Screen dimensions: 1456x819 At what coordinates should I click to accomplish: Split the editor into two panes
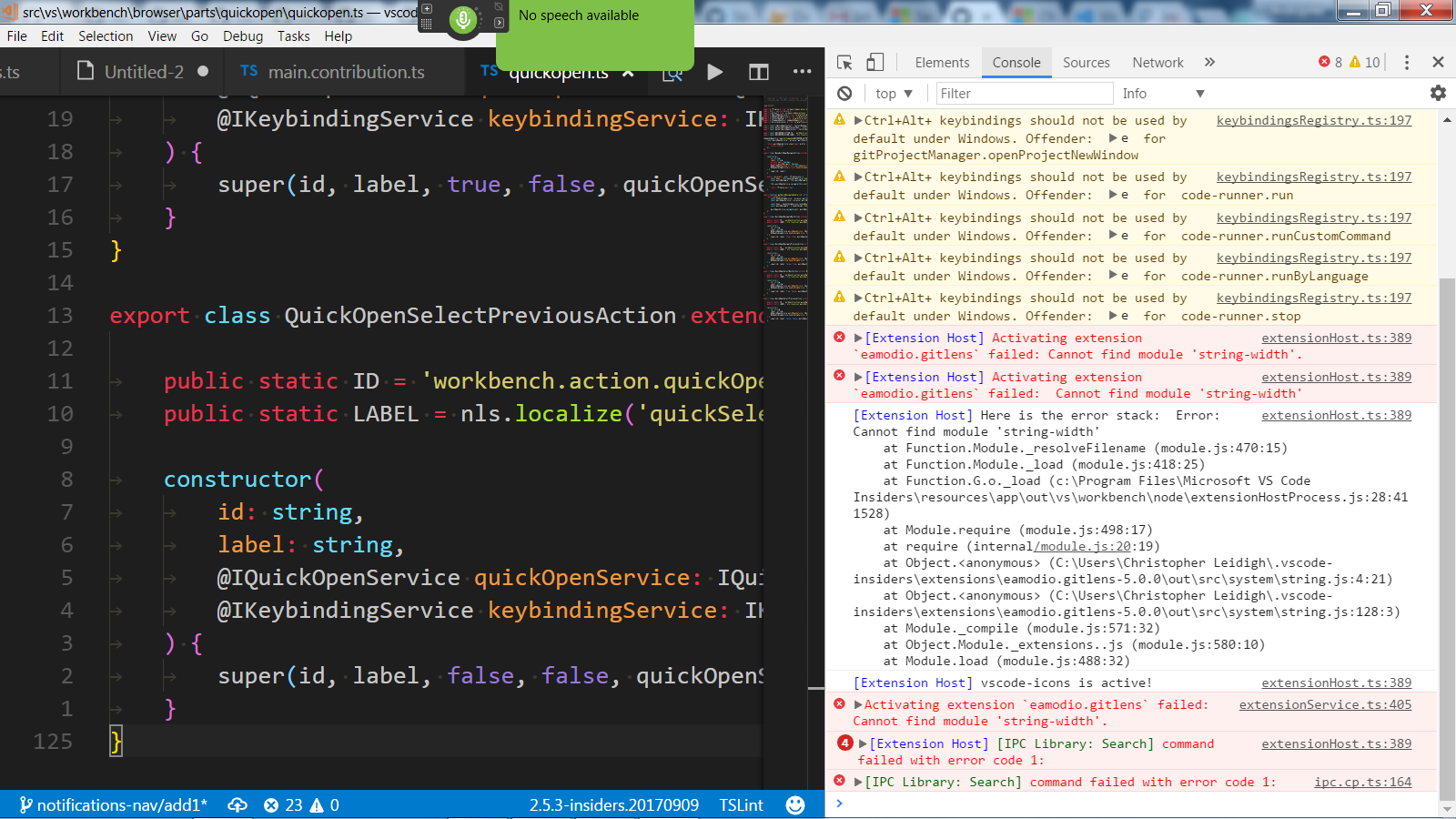(x=758, y=72)
